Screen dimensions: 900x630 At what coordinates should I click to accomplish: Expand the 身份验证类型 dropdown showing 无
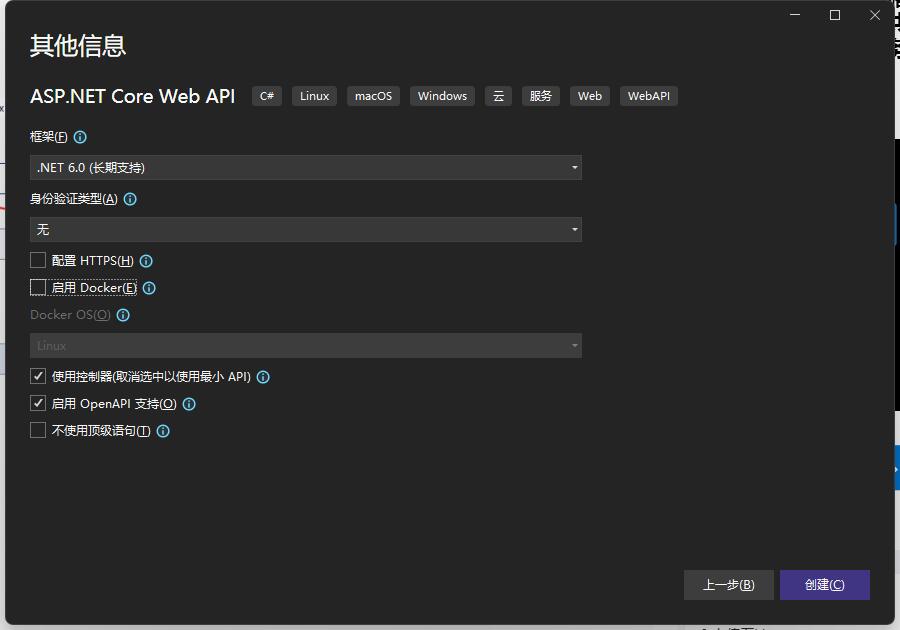[x=305, y=230]
